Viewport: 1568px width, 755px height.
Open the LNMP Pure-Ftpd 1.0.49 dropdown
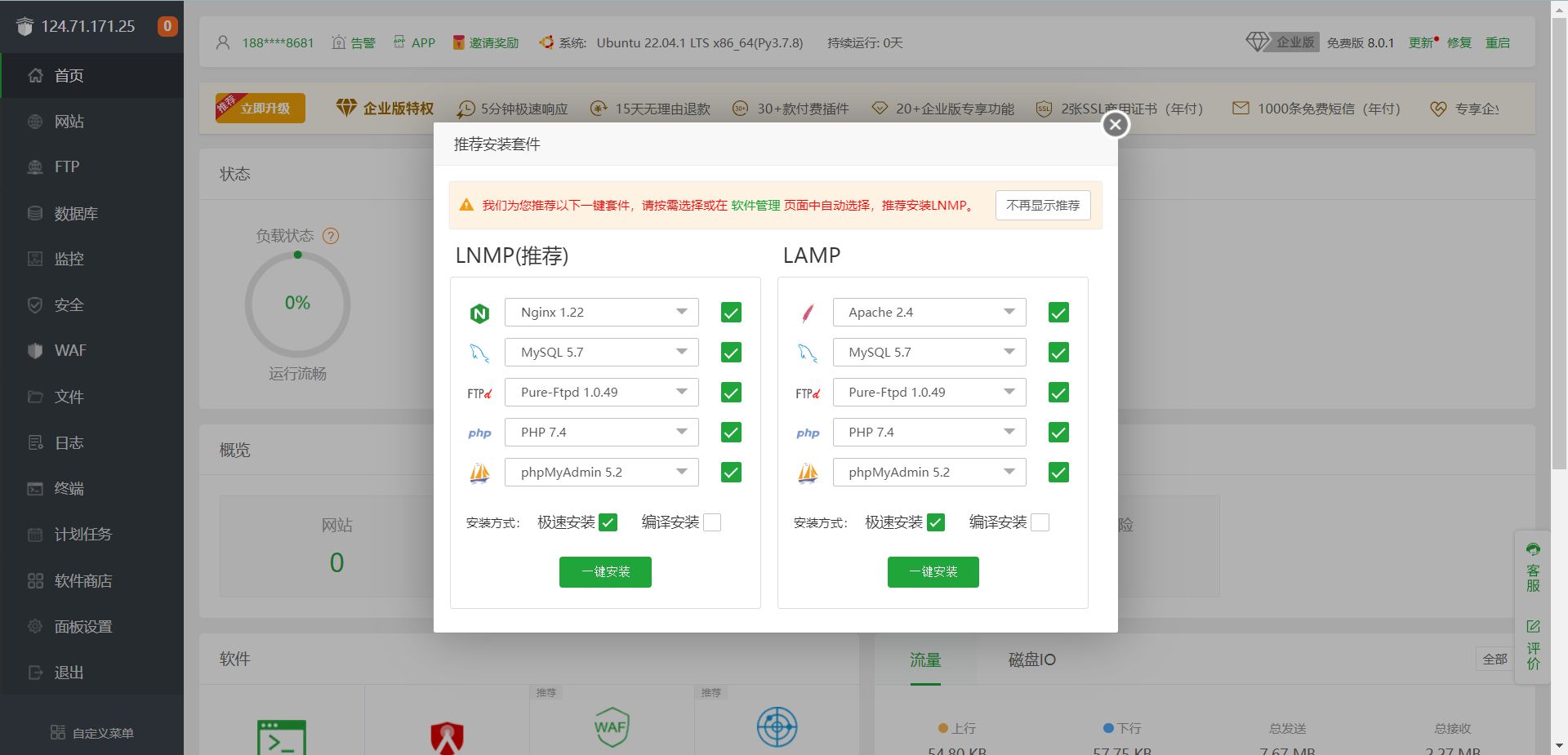pyautogui.click(x=602, y=393)
